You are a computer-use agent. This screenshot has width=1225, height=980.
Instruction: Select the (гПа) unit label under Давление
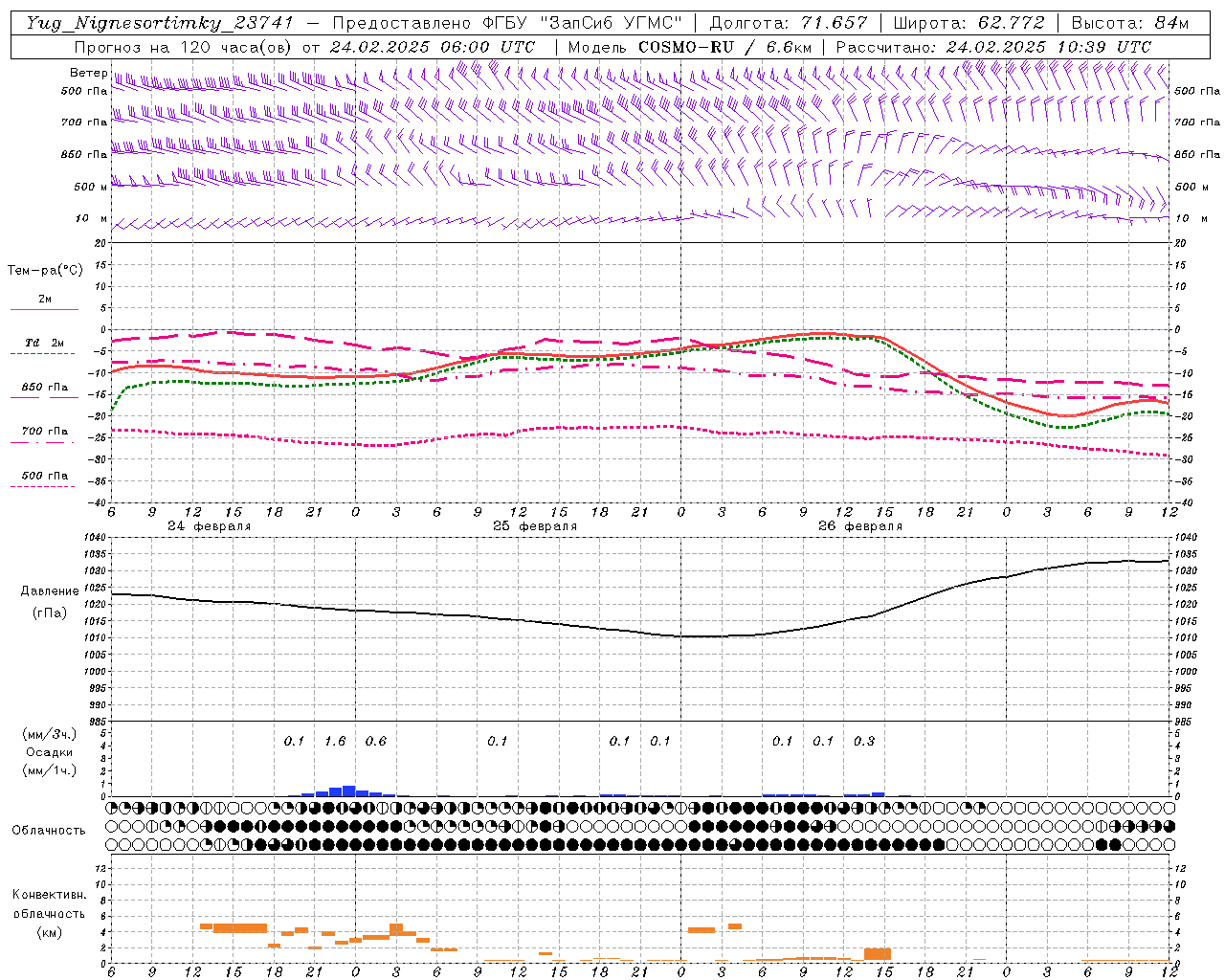click(x=49, y=612)
